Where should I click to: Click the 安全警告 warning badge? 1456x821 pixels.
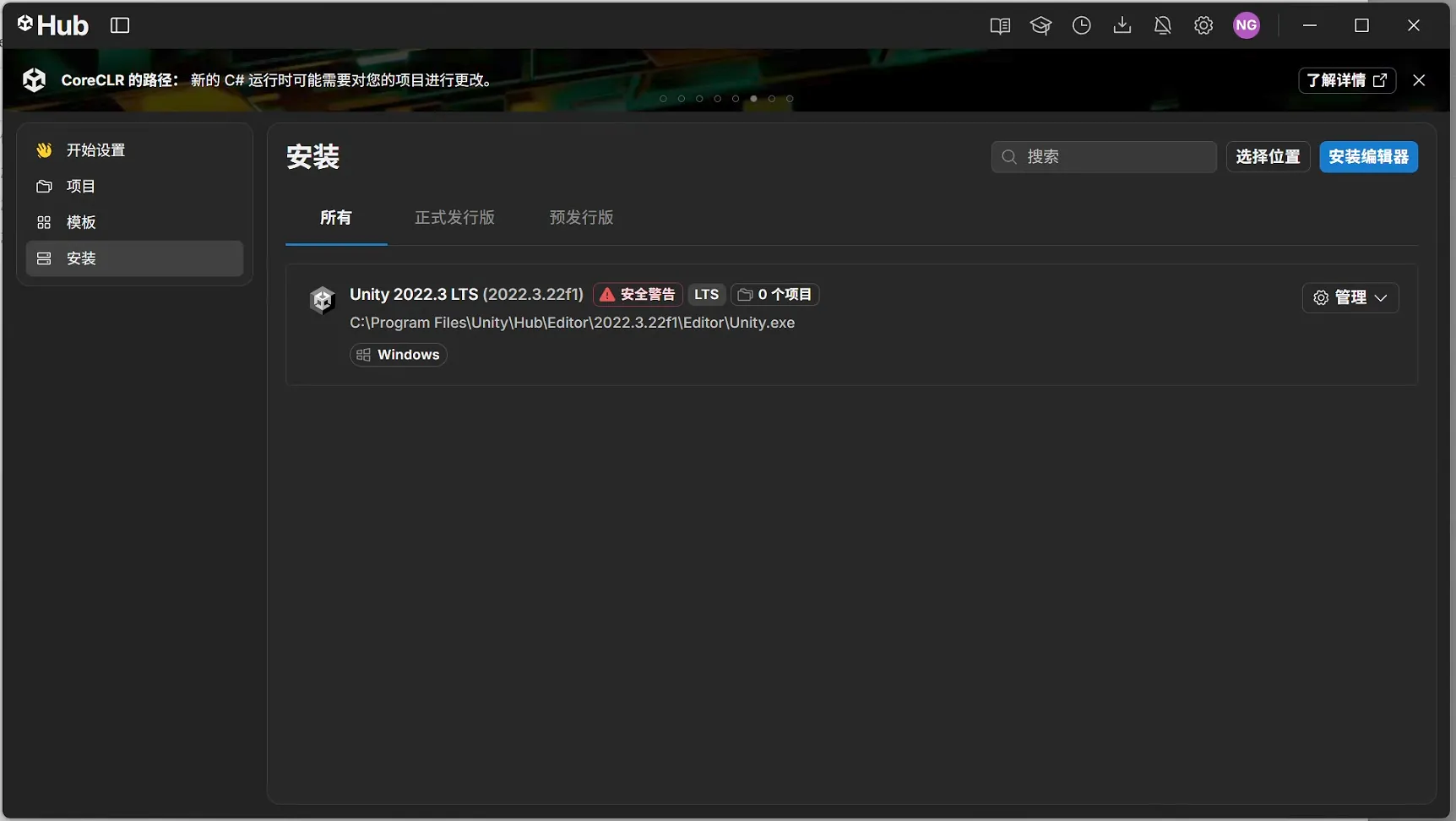638,295
